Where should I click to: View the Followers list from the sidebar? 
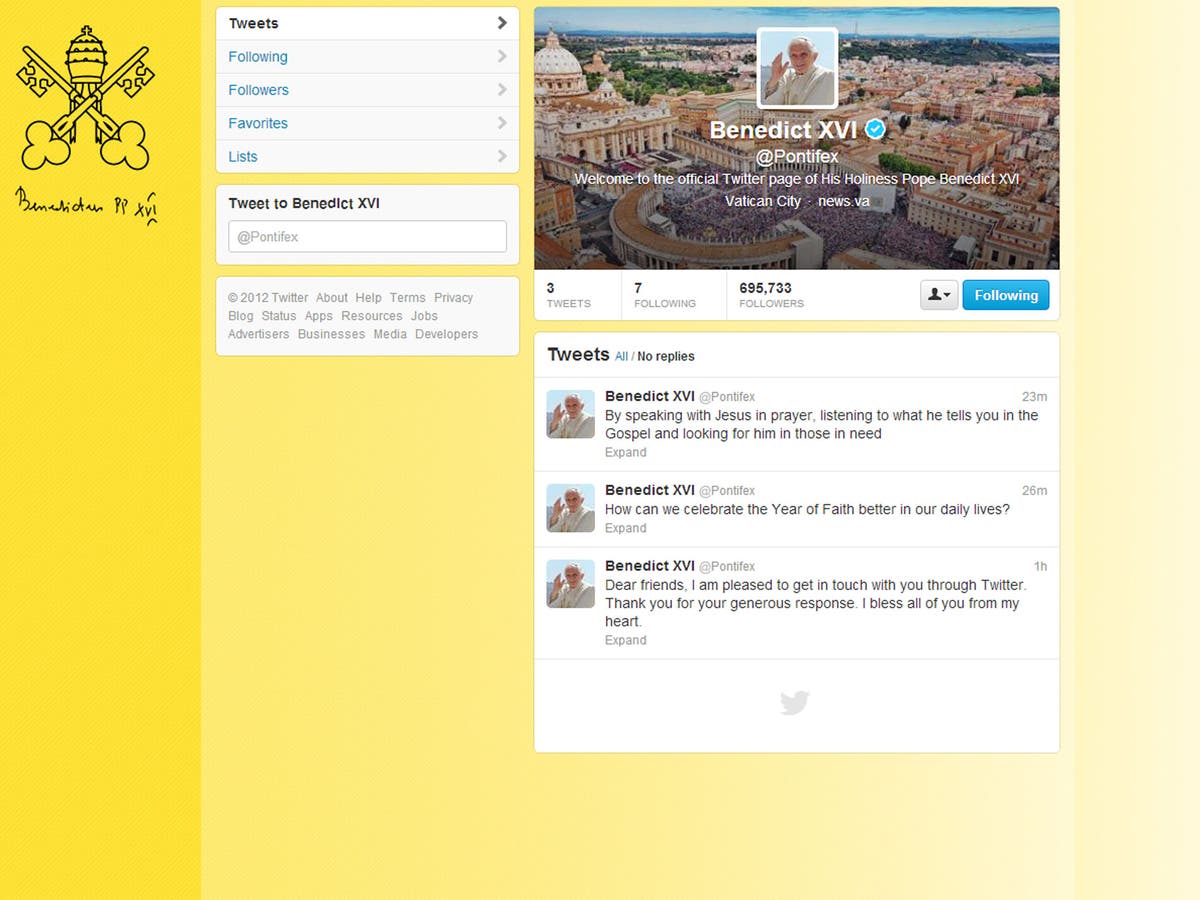pos(258,90)
